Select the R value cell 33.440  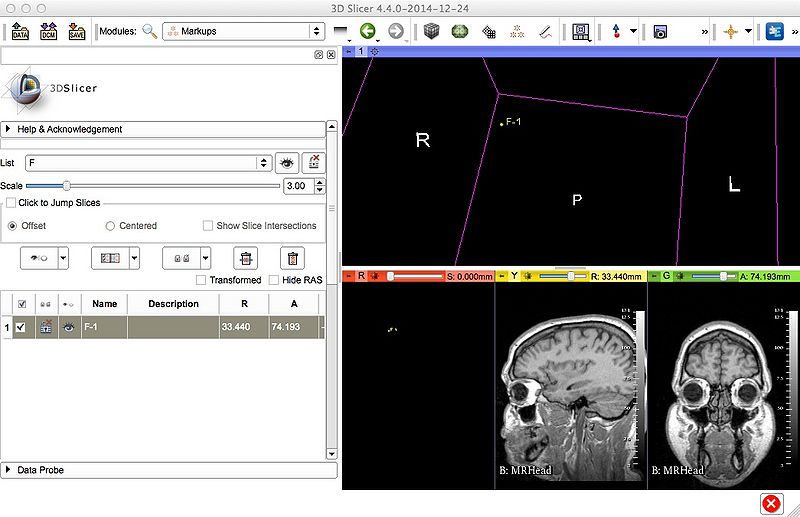tap(244, 327)
